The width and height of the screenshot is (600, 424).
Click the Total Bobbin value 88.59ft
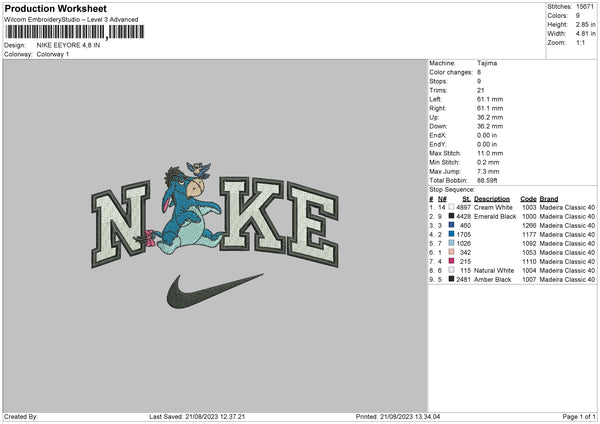click(x=487, y=180)
